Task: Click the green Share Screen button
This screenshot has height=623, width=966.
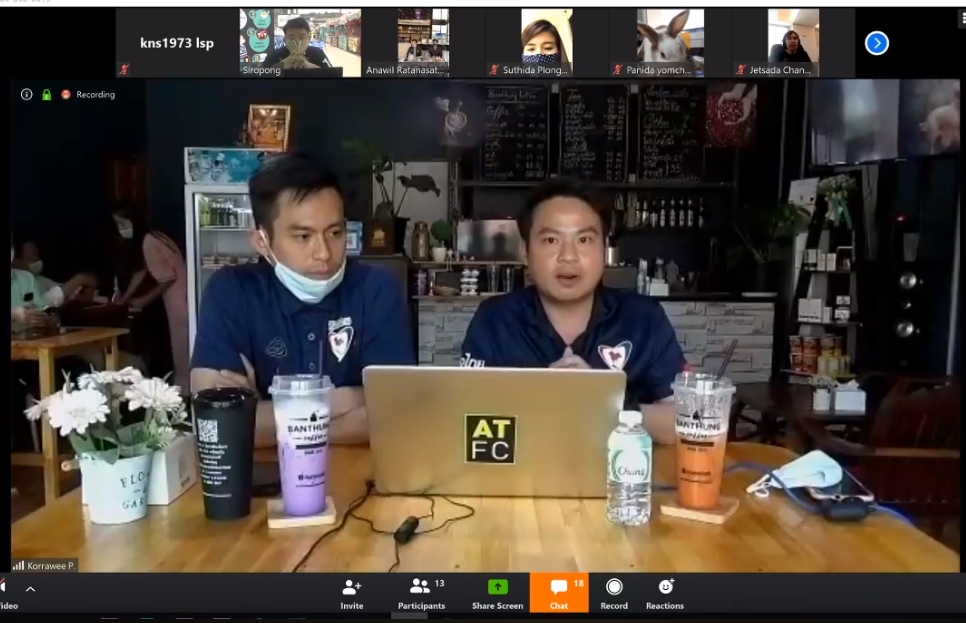Action: (497, 593)
